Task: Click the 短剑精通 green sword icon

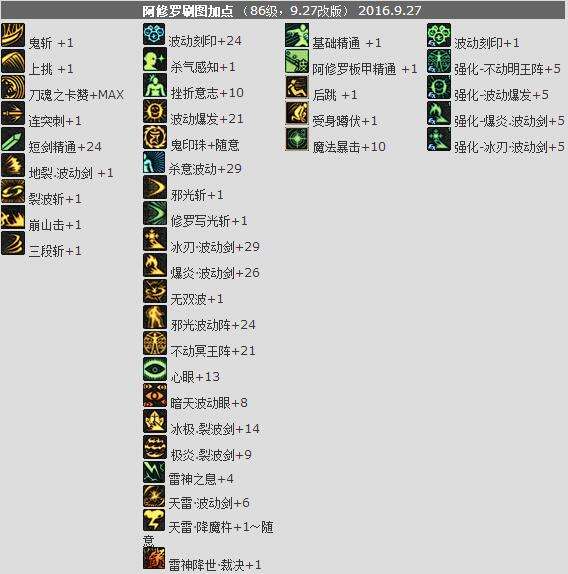Action: [x=13, y=139]
